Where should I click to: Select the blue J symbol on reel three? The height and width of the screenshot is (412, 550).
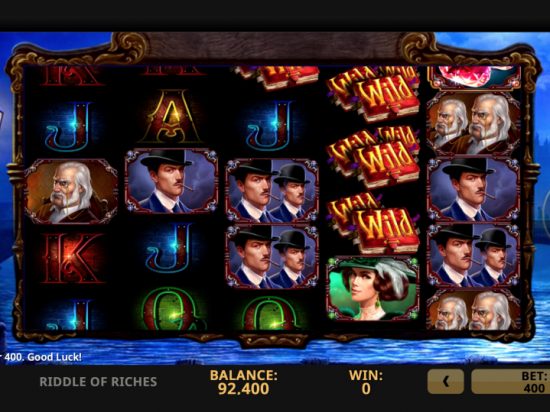(270, 125)
